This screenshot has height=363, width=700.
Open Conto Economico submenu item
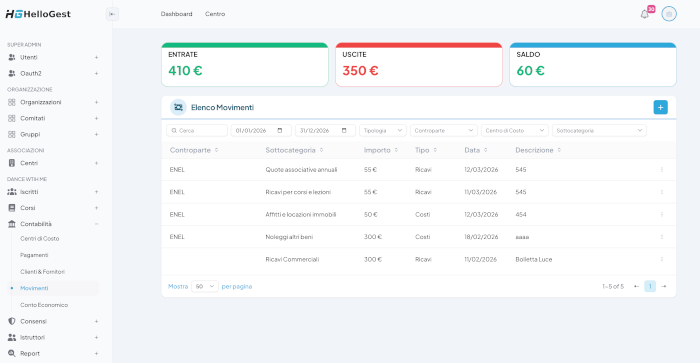click(44, 305)
